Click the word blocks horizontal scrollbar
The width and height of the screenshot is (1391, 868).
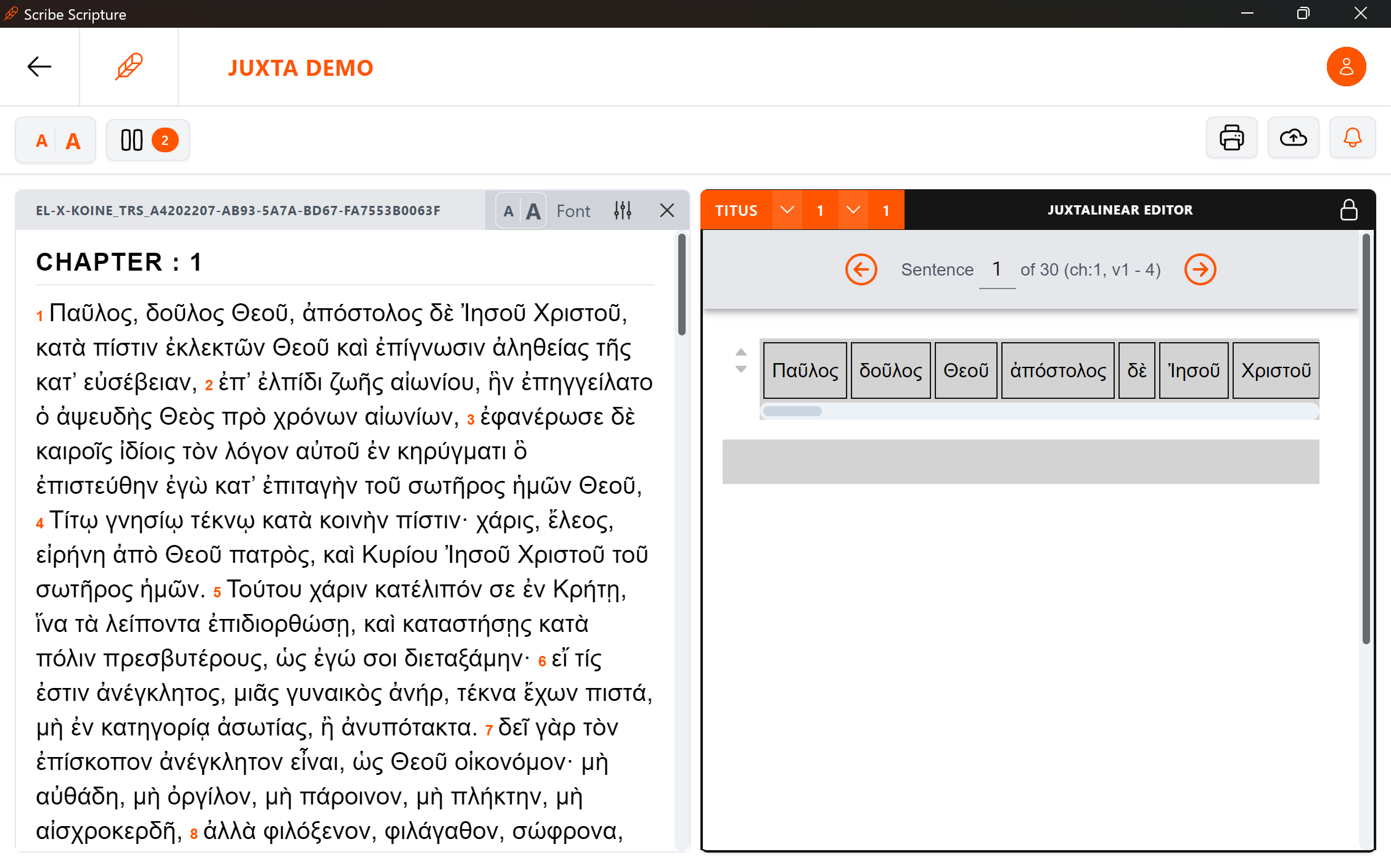[793, 411]
